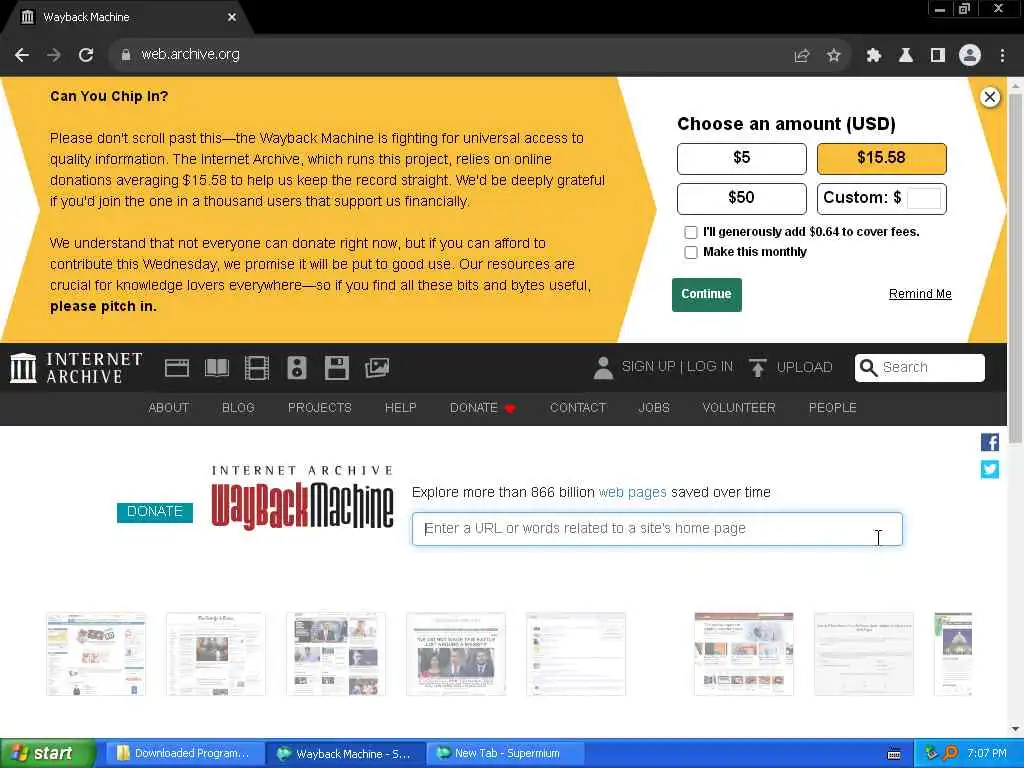Switch to Downloaded Program taskbar item
1024x768 pixels.
[x=184, y=754]
